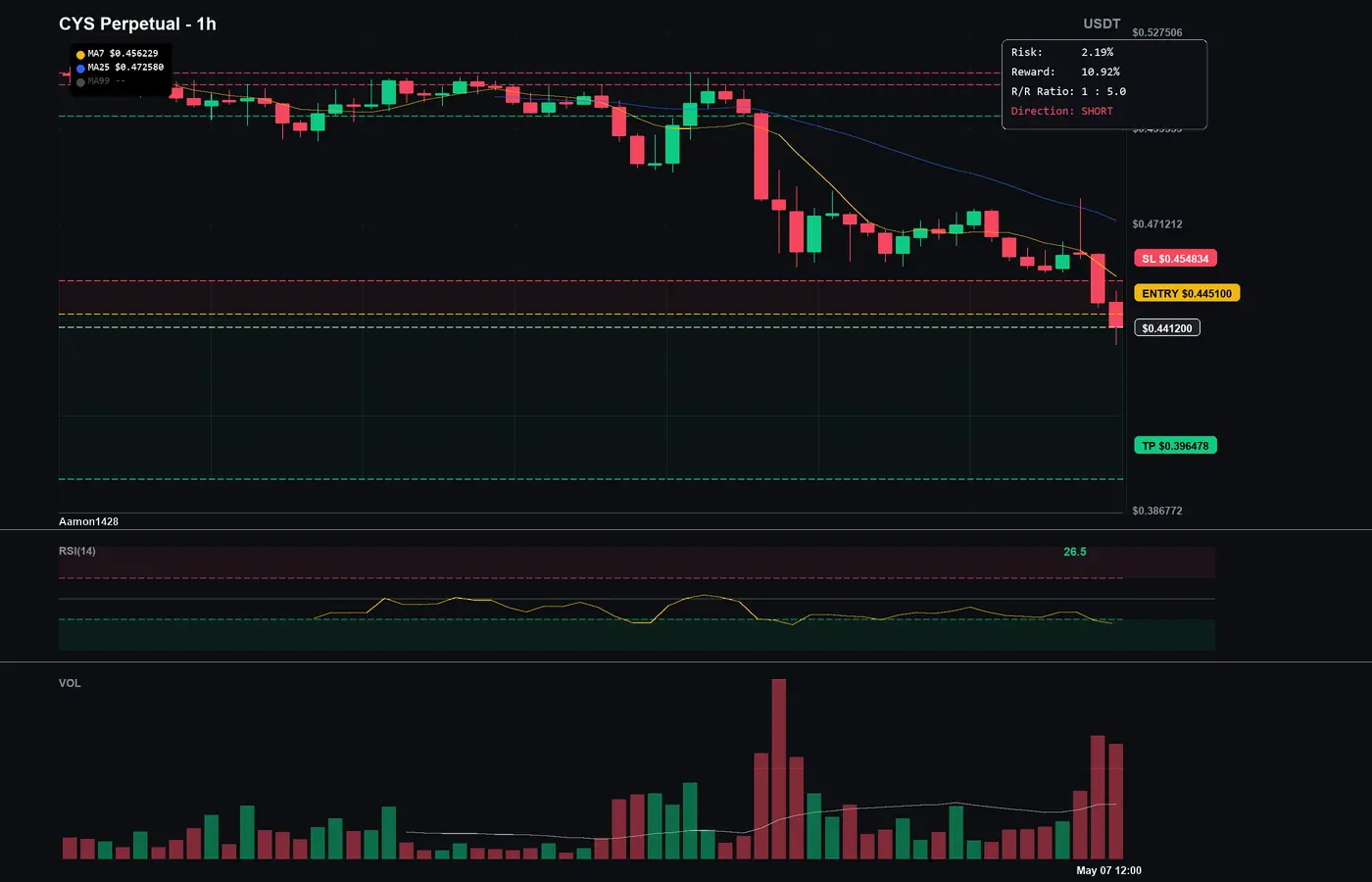The width and height of the screenshot is (1372, 882).
Task: Click the tallest red volume bar
Action: point(779,769)
